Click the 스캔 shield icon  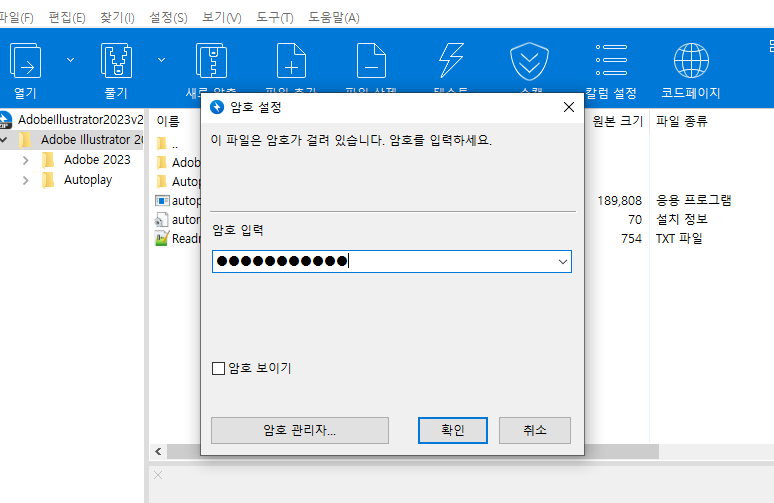coord(529,62)
